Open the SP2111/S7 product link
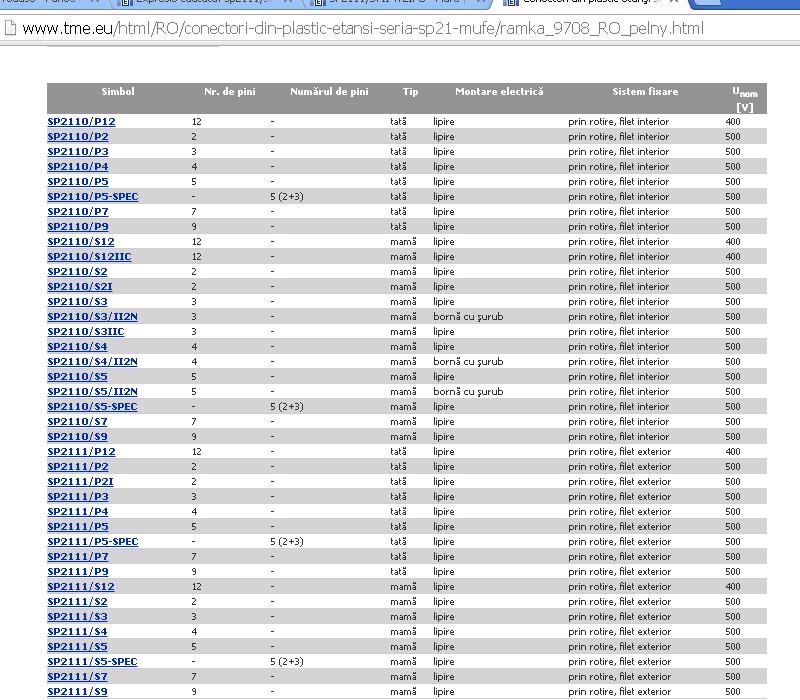800x700 pixels. pyautogui.click(x=78, y=677)
